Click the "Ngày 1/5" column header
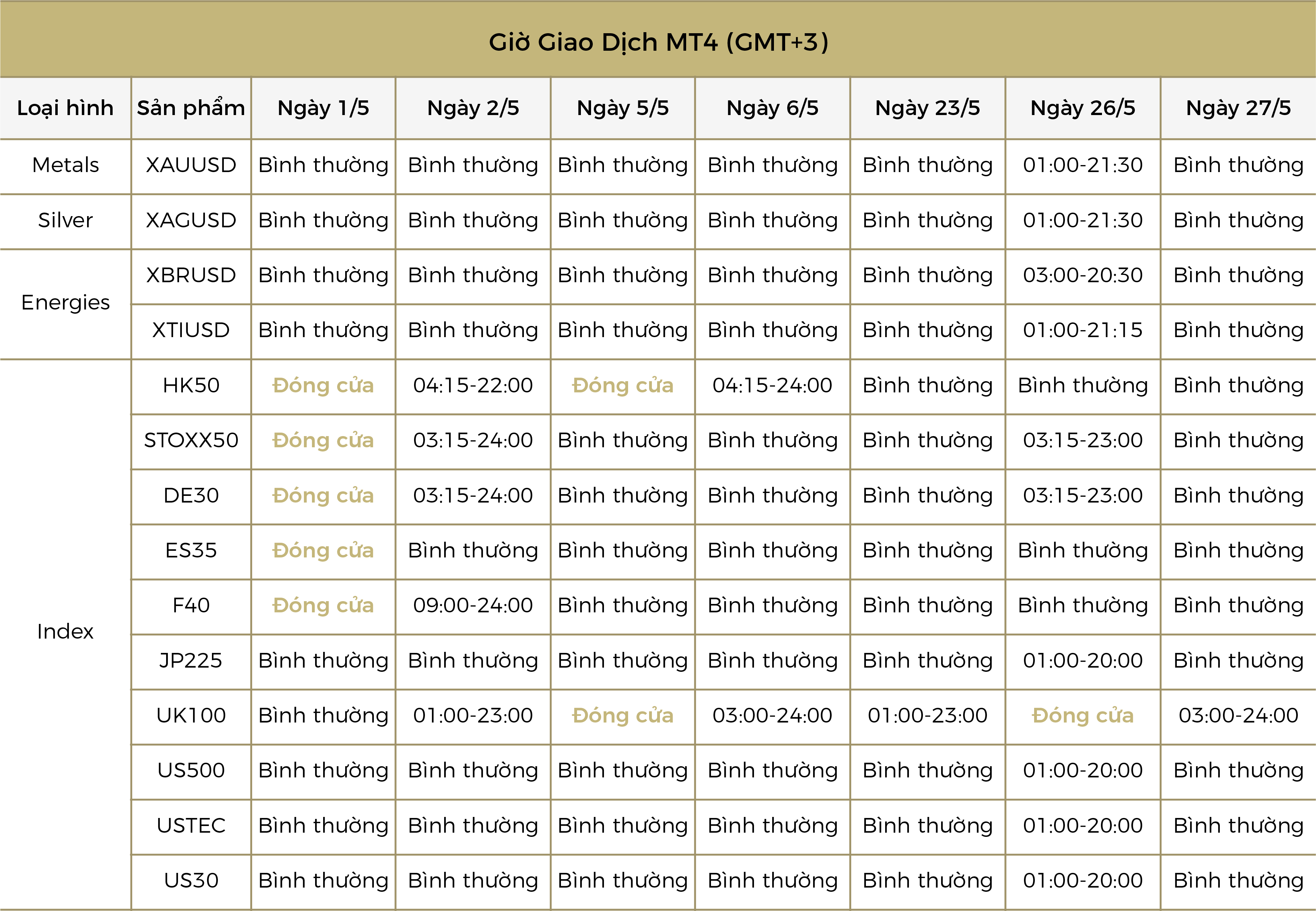 pos(323,108)
